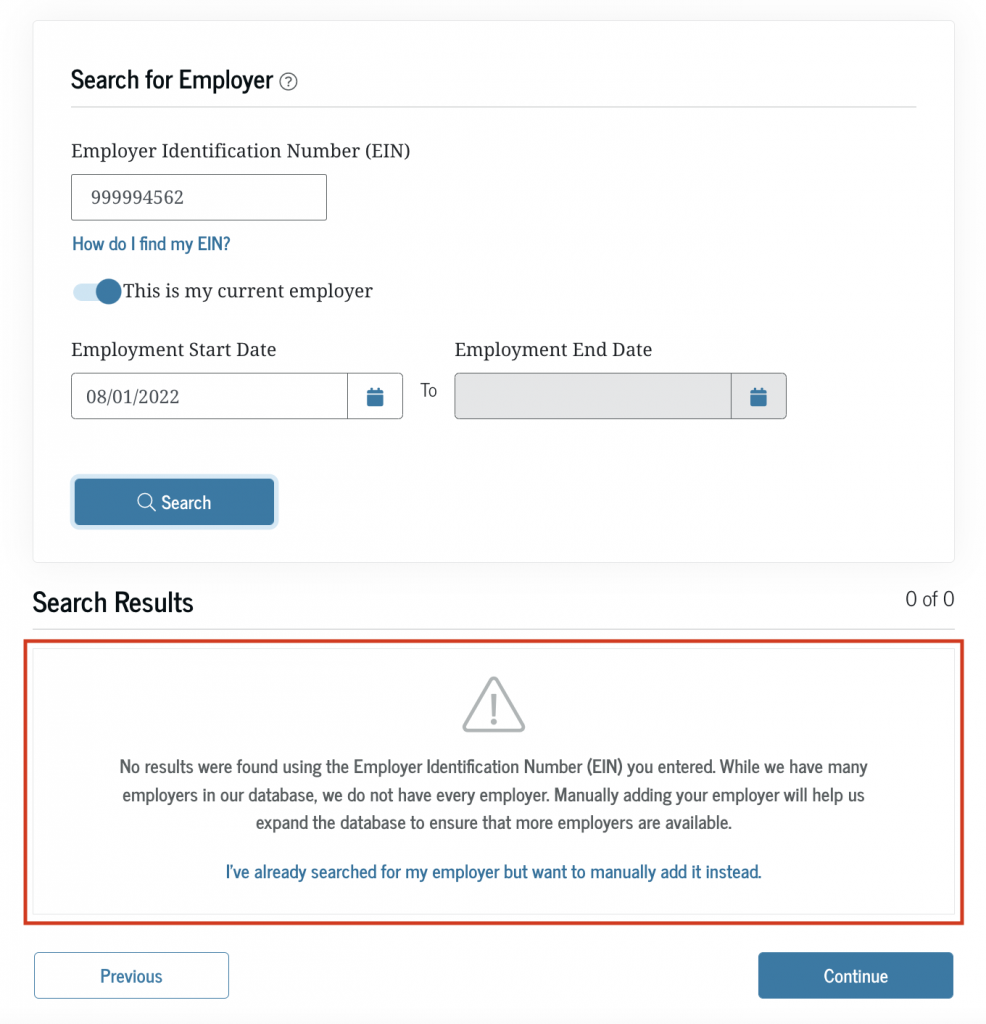
Task: Click the warning triangle icon in results
Action: coord(493,705)
